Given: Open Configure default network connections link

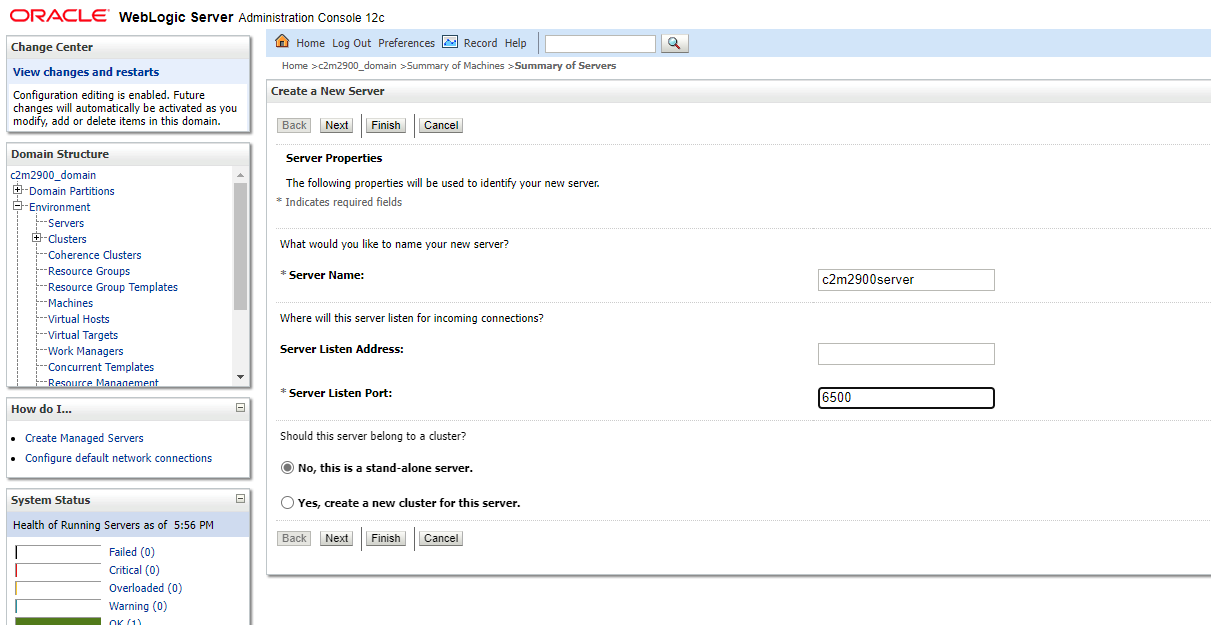Looking at the screenshot, I should [118, 458].
